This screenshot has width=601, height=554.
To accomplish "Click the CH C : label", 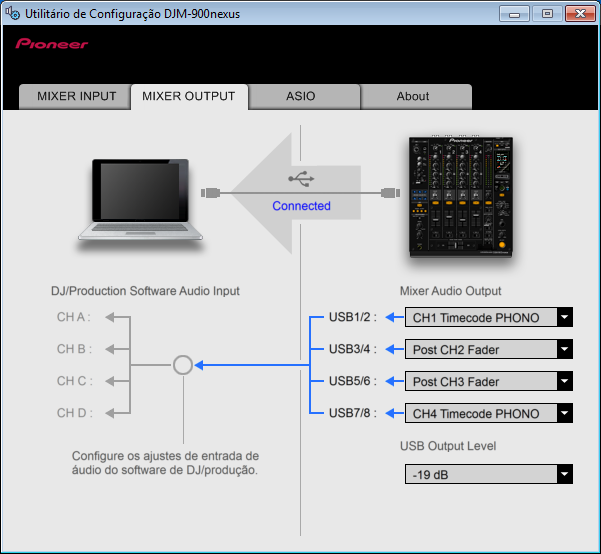I will tap(75, 381).
